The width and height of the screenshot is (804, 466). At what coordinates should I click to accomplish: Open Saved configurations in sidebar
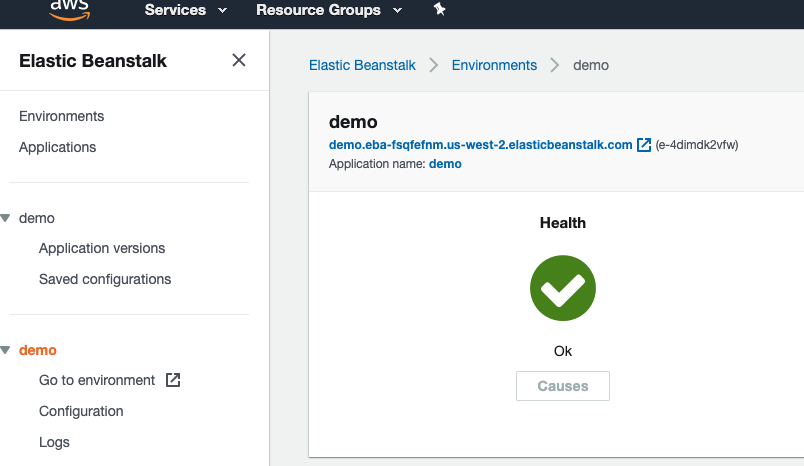click(x=105, y=279)
